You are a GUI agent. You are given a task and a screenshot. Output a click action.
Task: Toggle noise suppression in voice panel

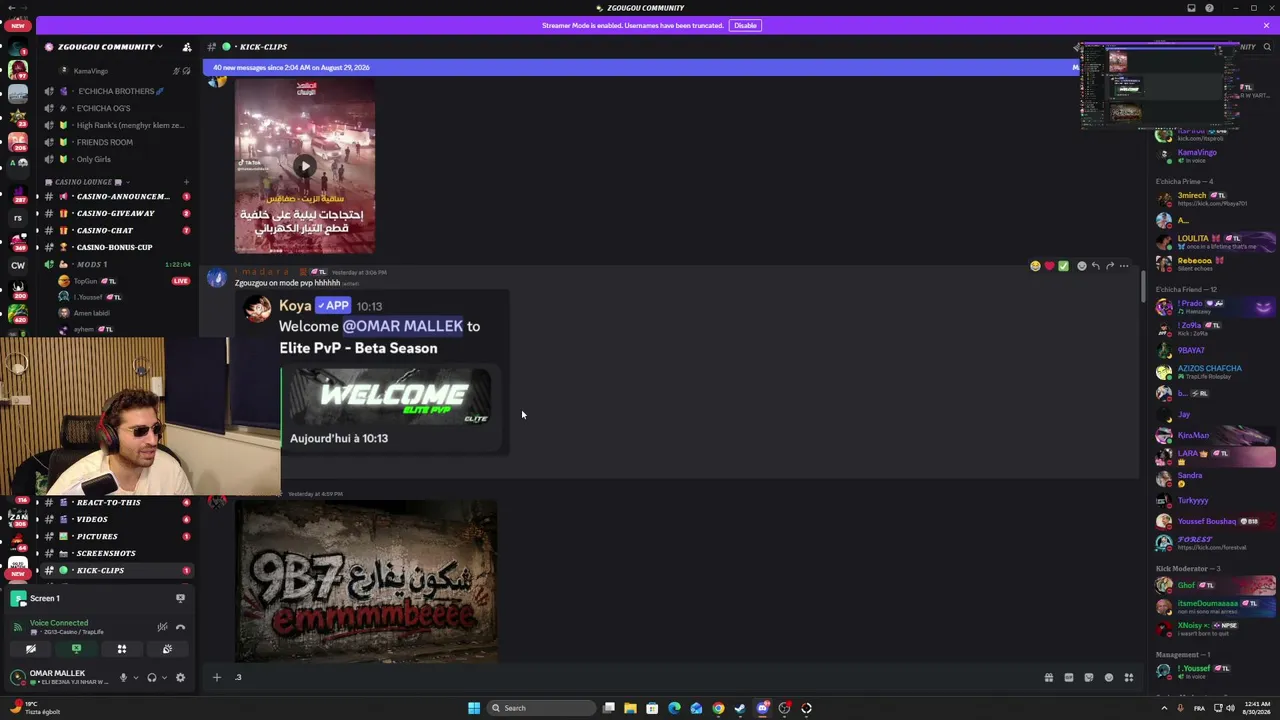pyautogui.click(x=162, y=627)
